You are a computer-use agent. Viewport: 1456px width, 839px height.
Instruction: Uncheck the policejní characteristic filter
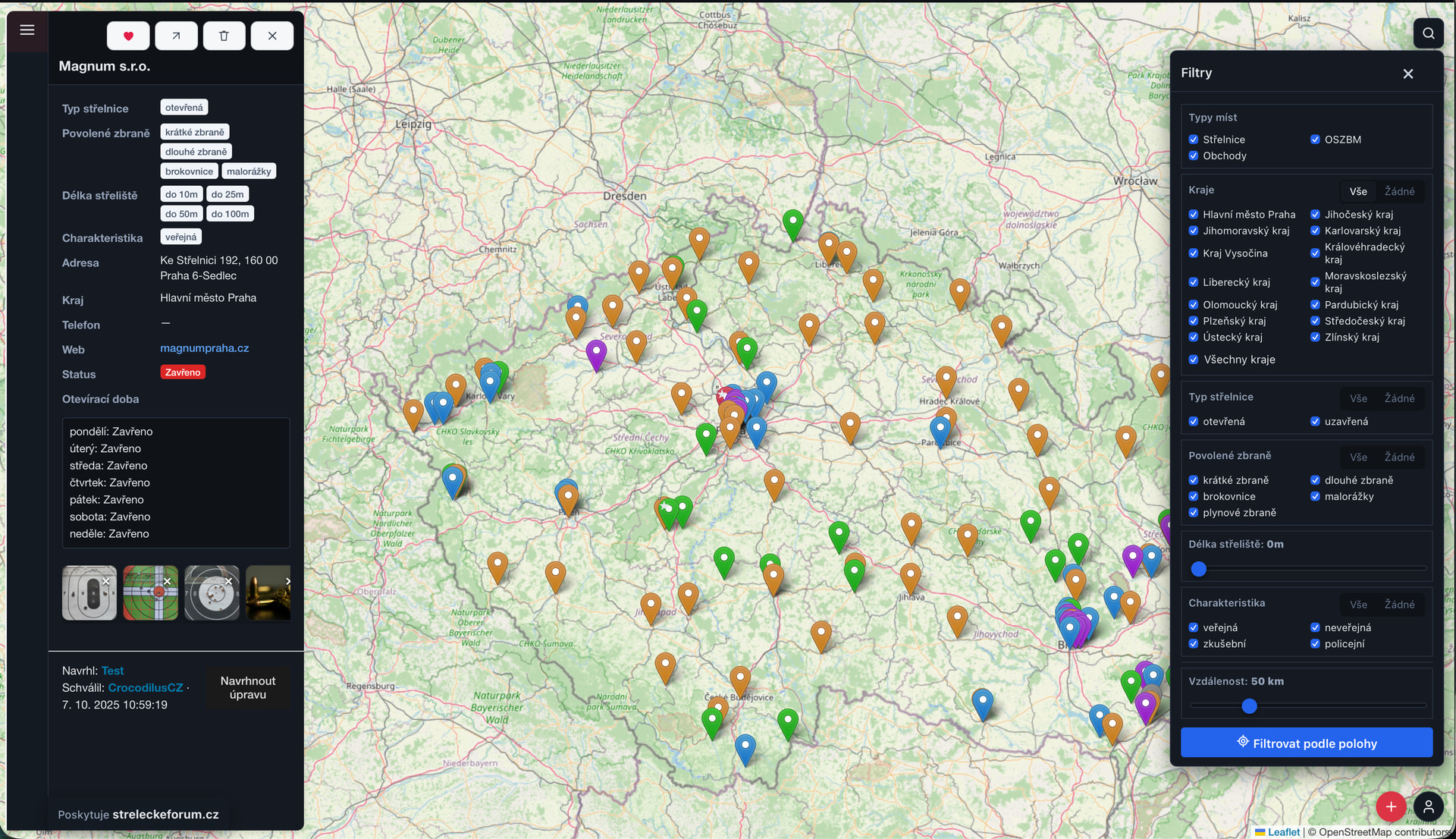(x=1316, y=644)
